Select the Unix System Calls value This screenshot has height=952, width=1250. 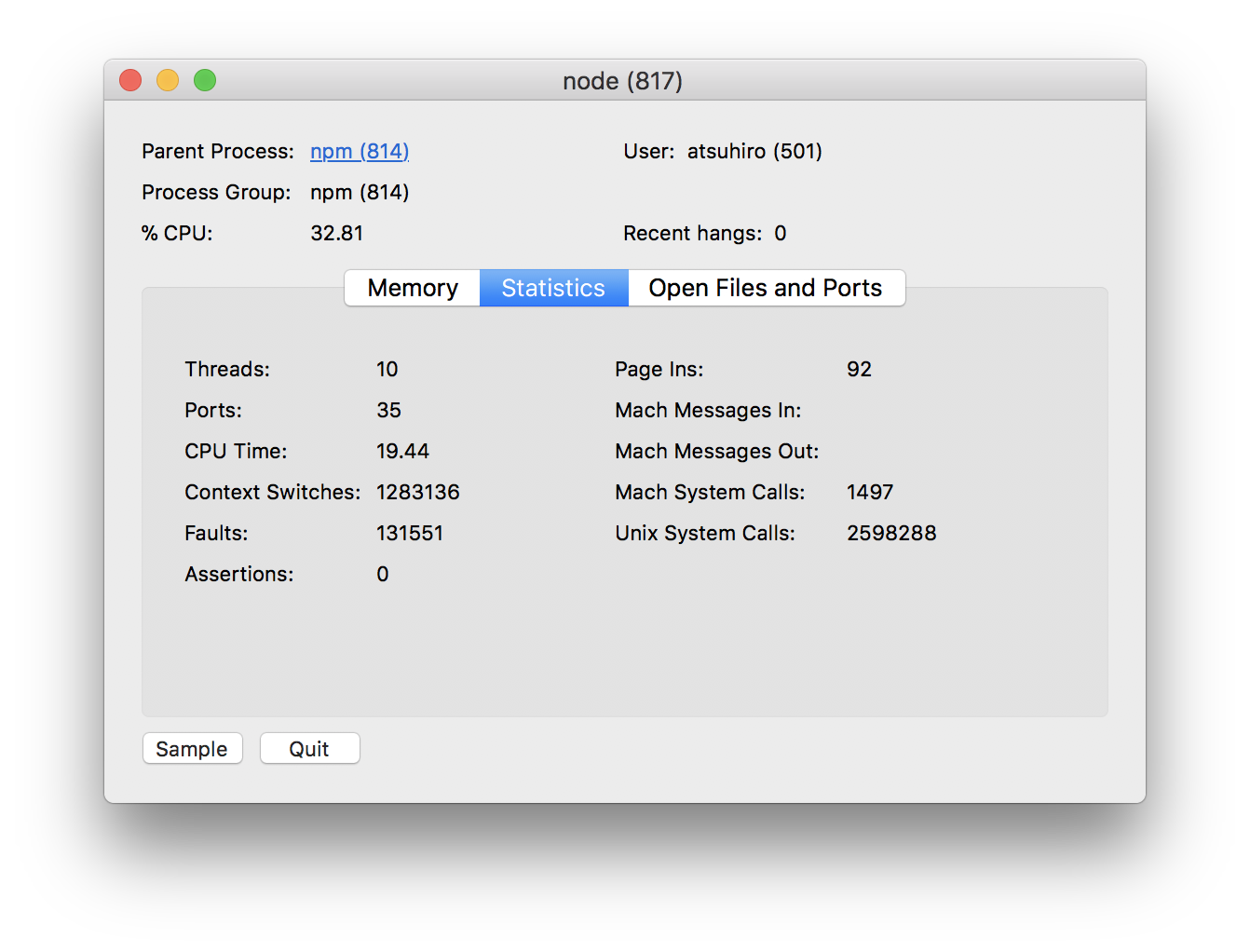[x=891, y=533]
